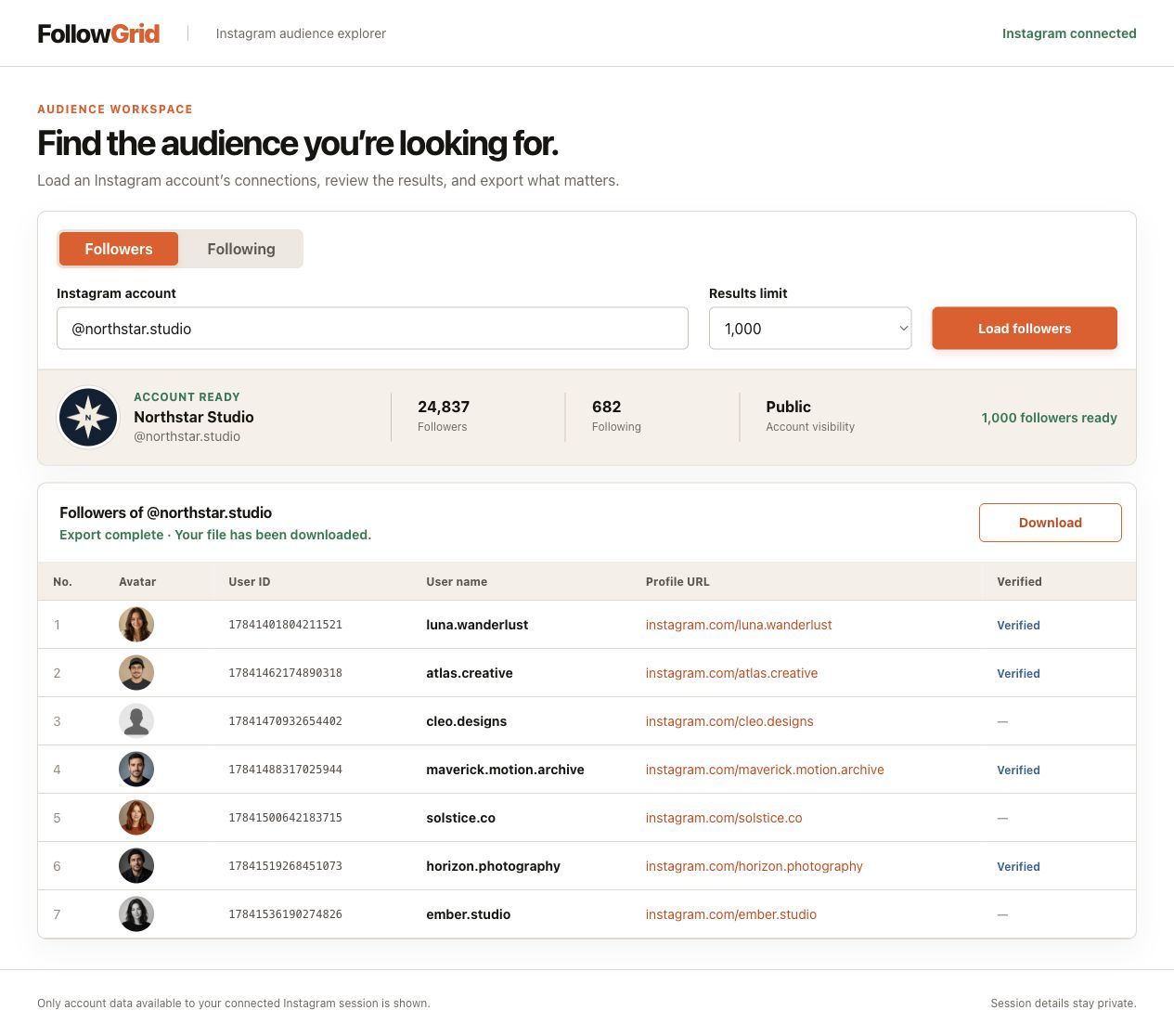This screenshot has height=1036, width=1174.
Task: Click the Profile URL column header
Action: 677,582
